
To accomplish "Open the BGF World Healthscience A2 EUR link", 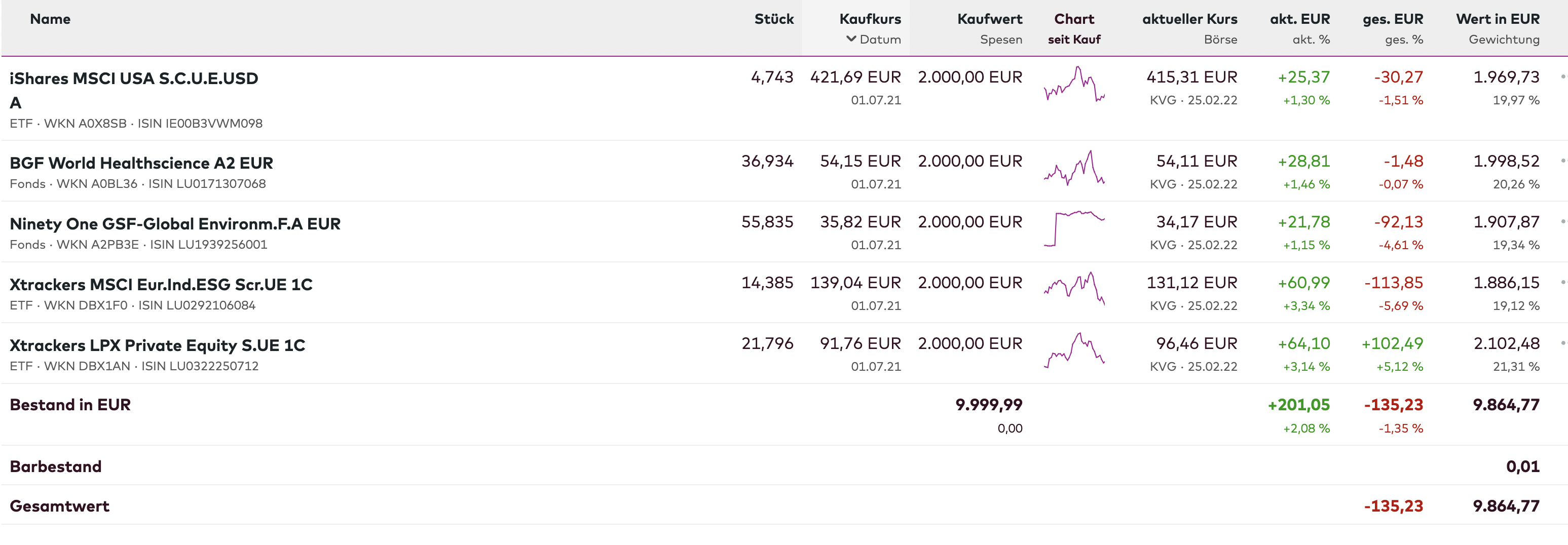I will [x=141, y=163].
